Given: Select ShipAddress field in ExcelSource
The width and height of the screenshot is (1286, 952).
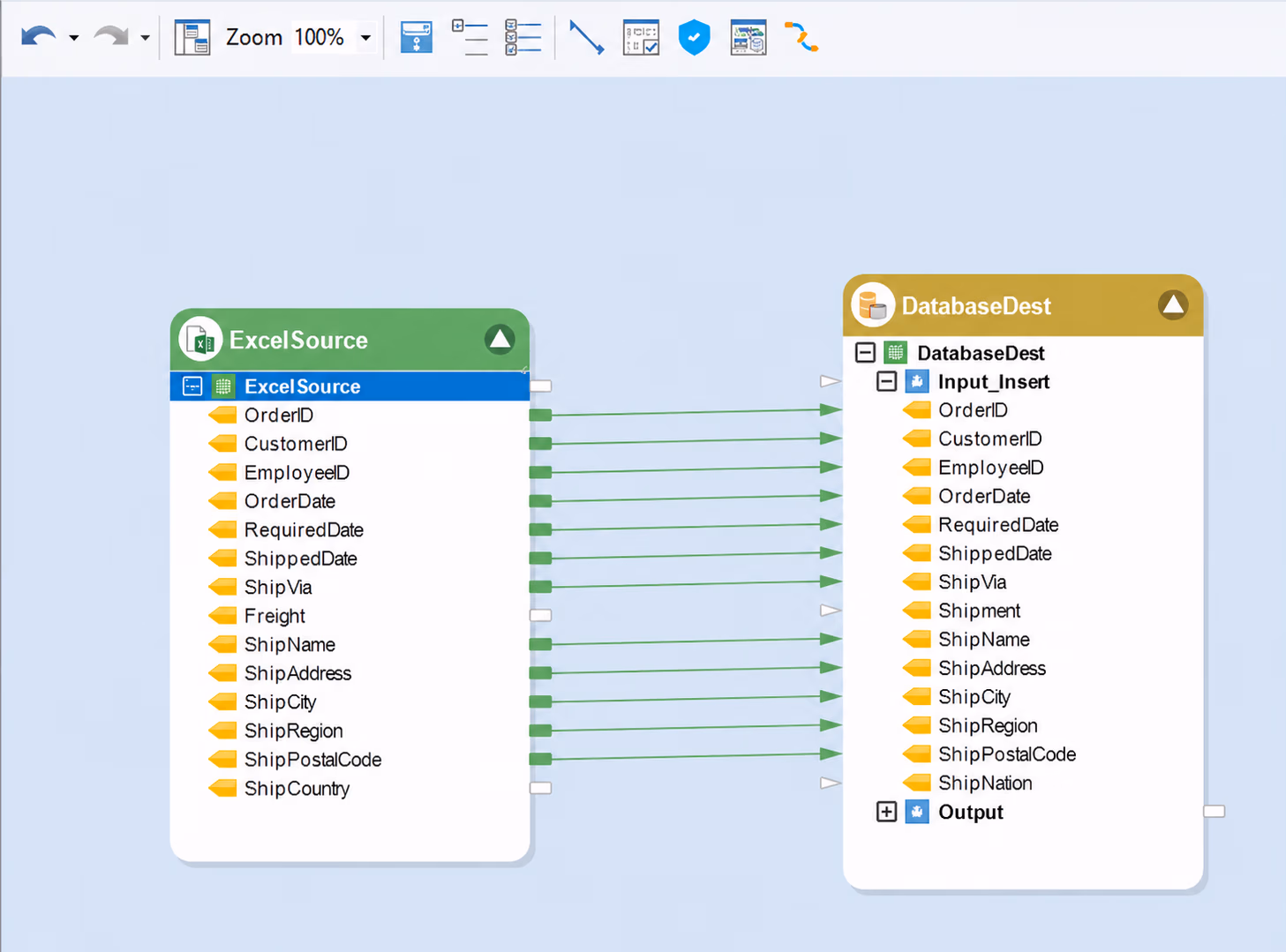Looking at the screenshot, I should click(x=297, y=673).
